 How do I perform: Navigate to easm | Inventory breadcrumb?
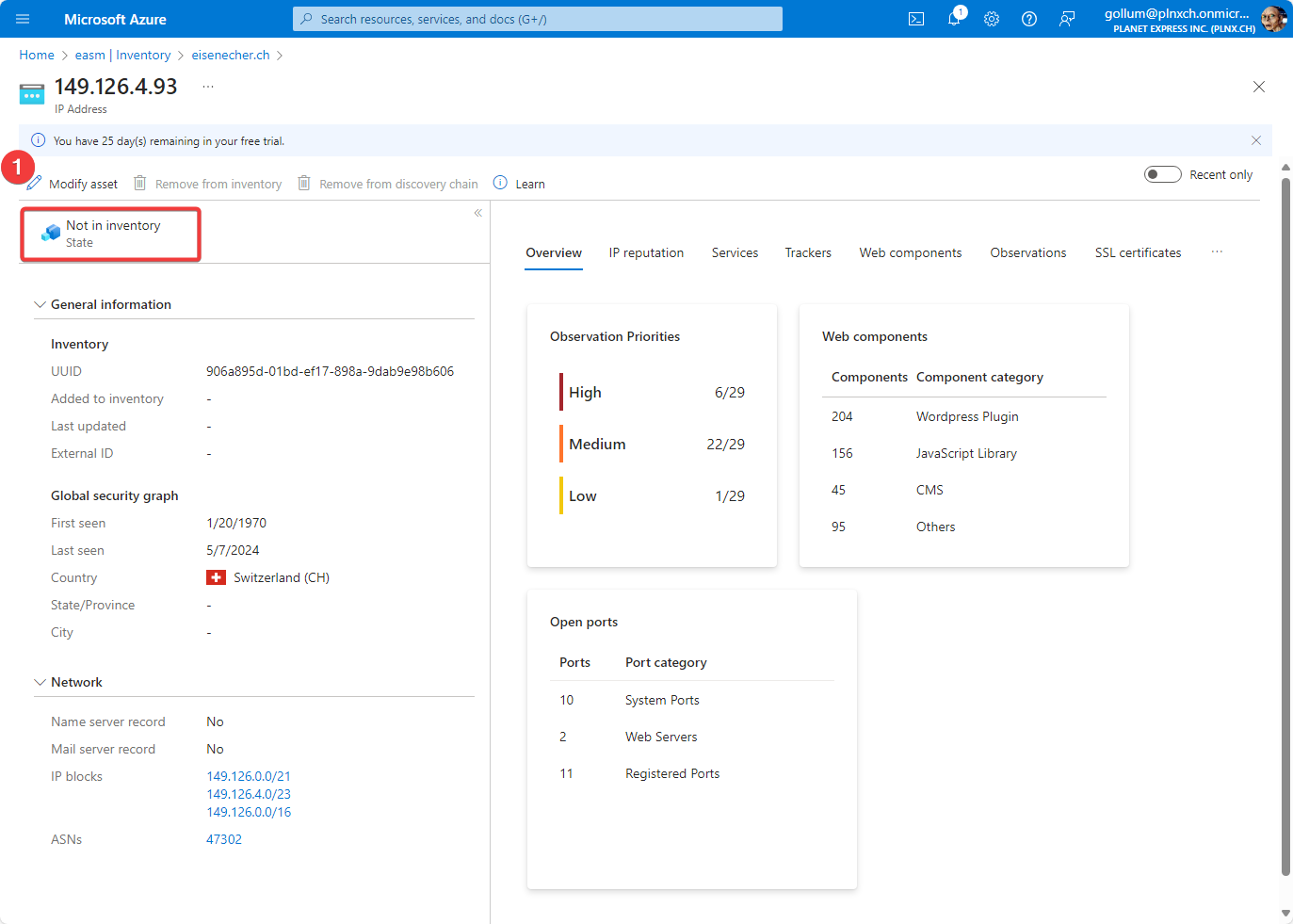pyautogui.click(x=122, y=55)
